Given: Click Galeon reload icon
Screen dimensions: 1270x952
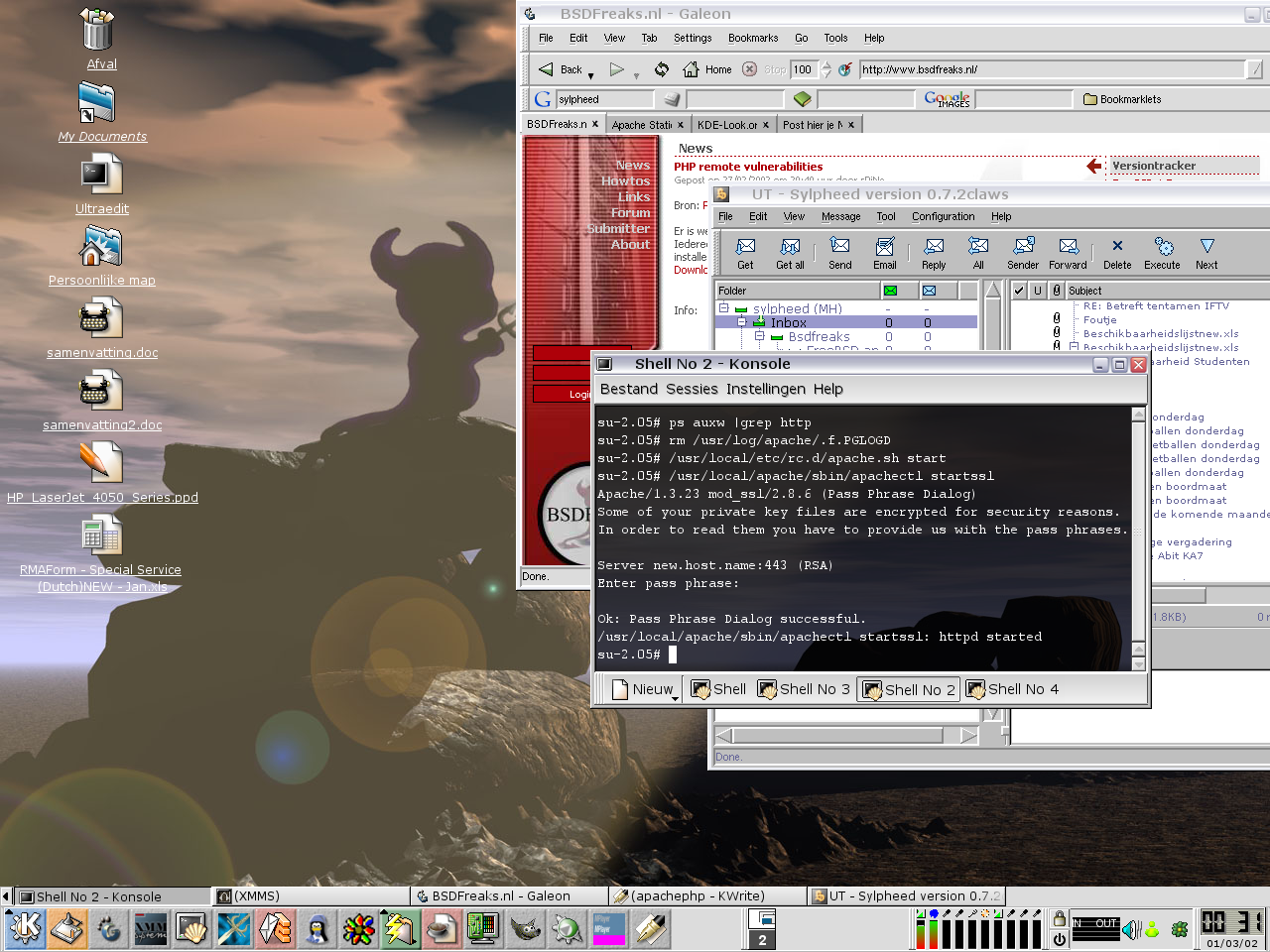Looking at the screenshot, I should [x=662, y=69].
